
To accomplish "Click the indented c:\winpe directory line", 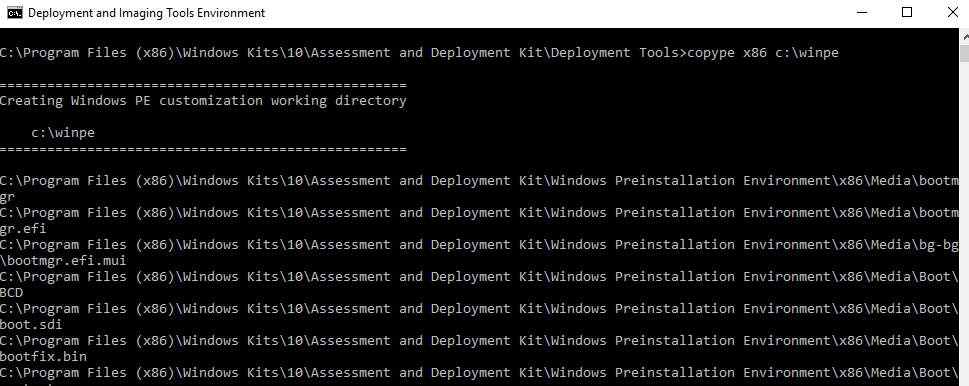I will pyautogui.click(x=63, y=133).
